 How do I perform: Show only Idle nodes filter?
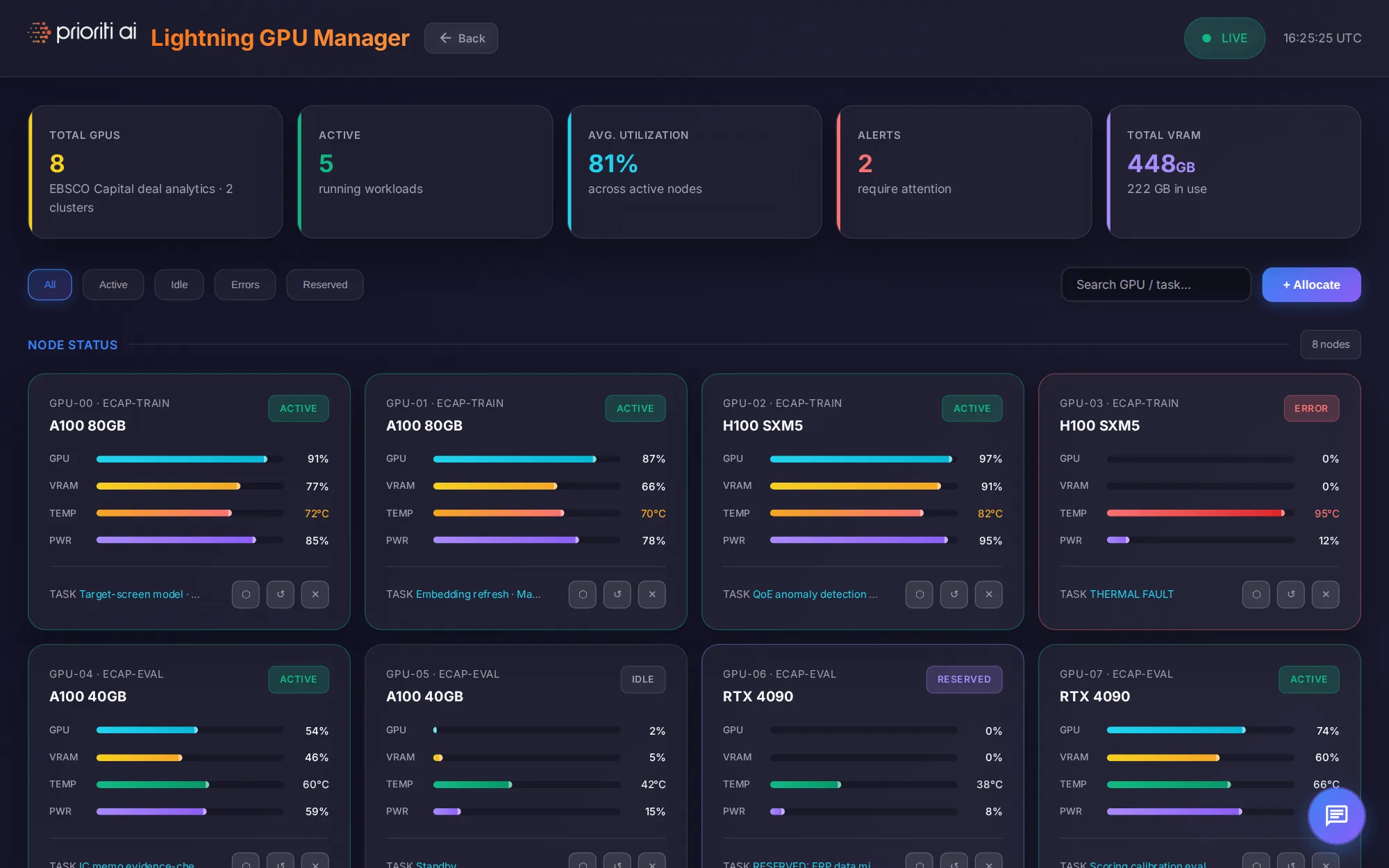point(179,285)
